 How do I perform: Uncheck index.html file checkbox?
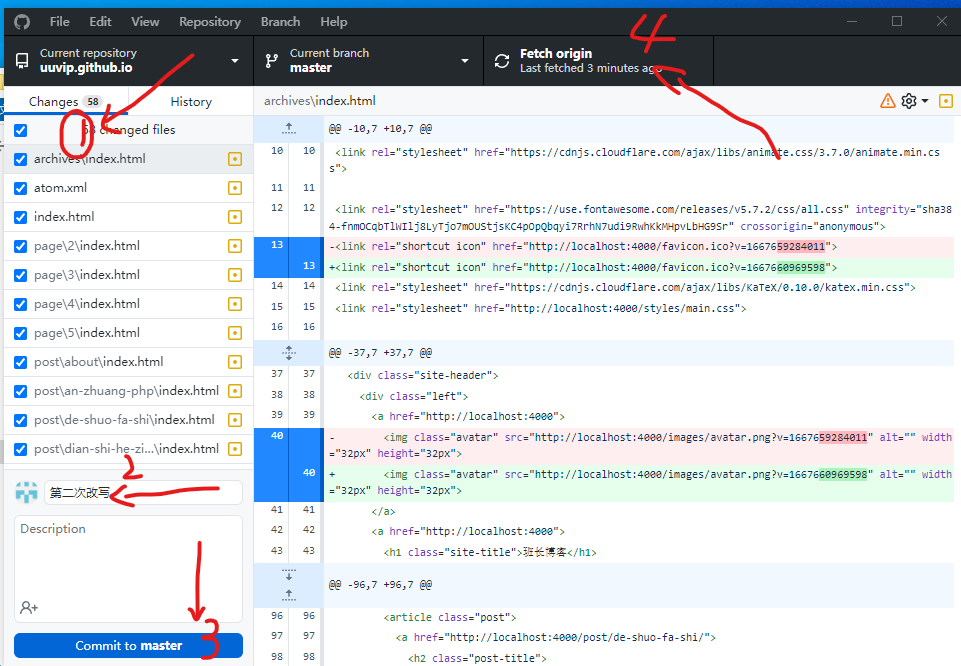pos(20,218)
